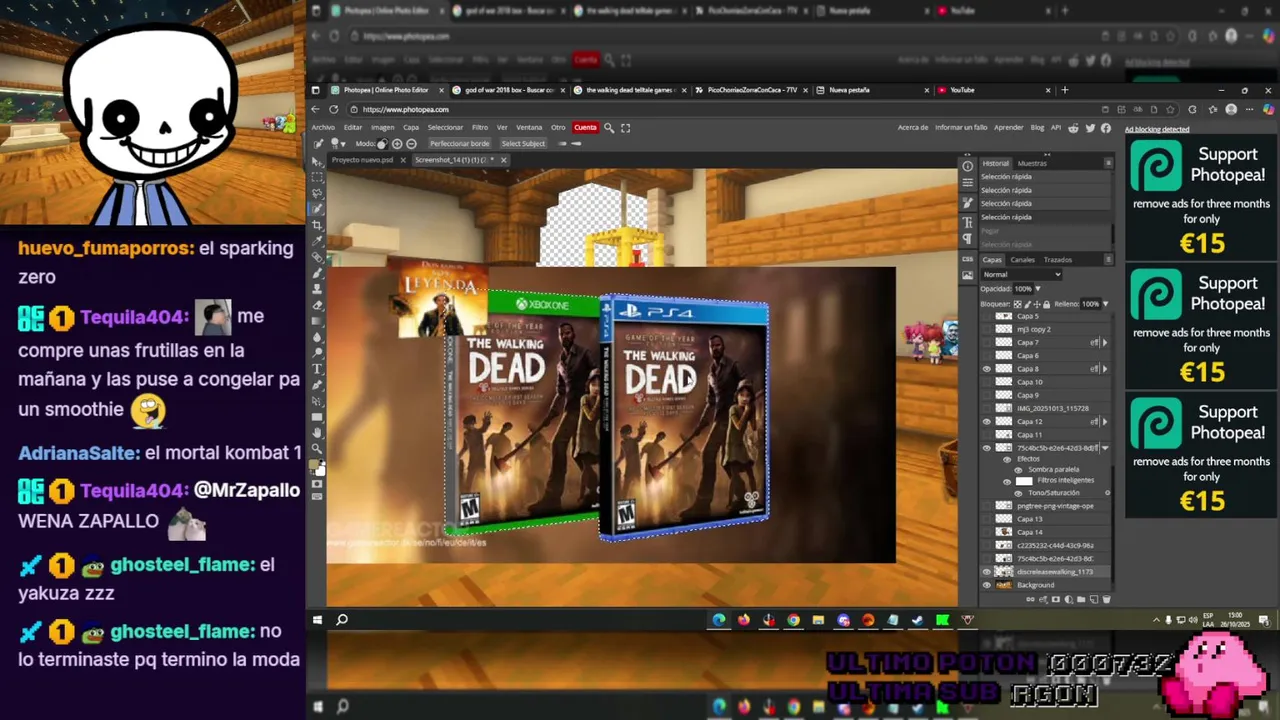This screenshot has height=720, width=1280.
Task: Choose add-to-selection mode plus icon
Action: pos(397,144)
